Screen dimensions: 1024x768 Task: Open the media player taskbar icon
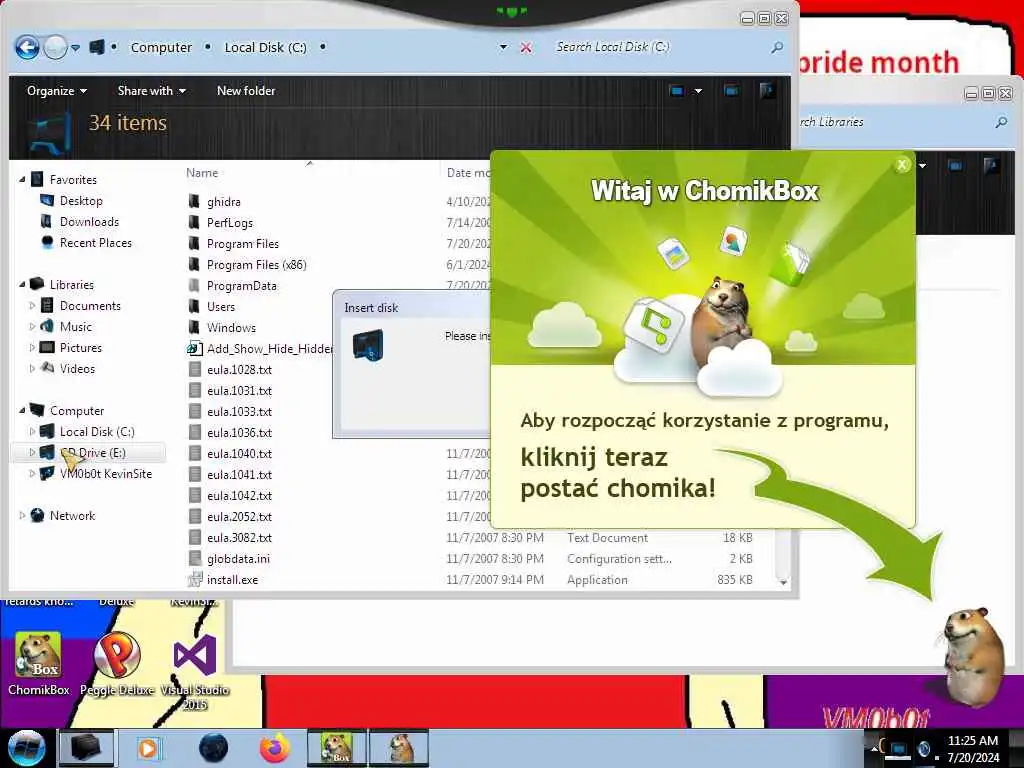point(148,748)
